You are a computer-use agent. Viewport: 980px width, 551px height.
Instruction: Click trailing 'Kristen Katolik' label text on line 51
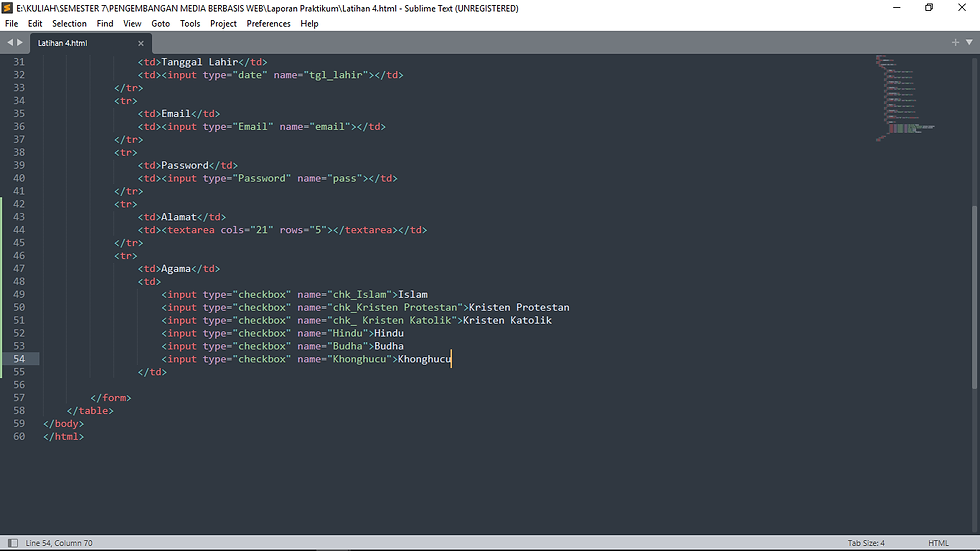pos(507,320)
